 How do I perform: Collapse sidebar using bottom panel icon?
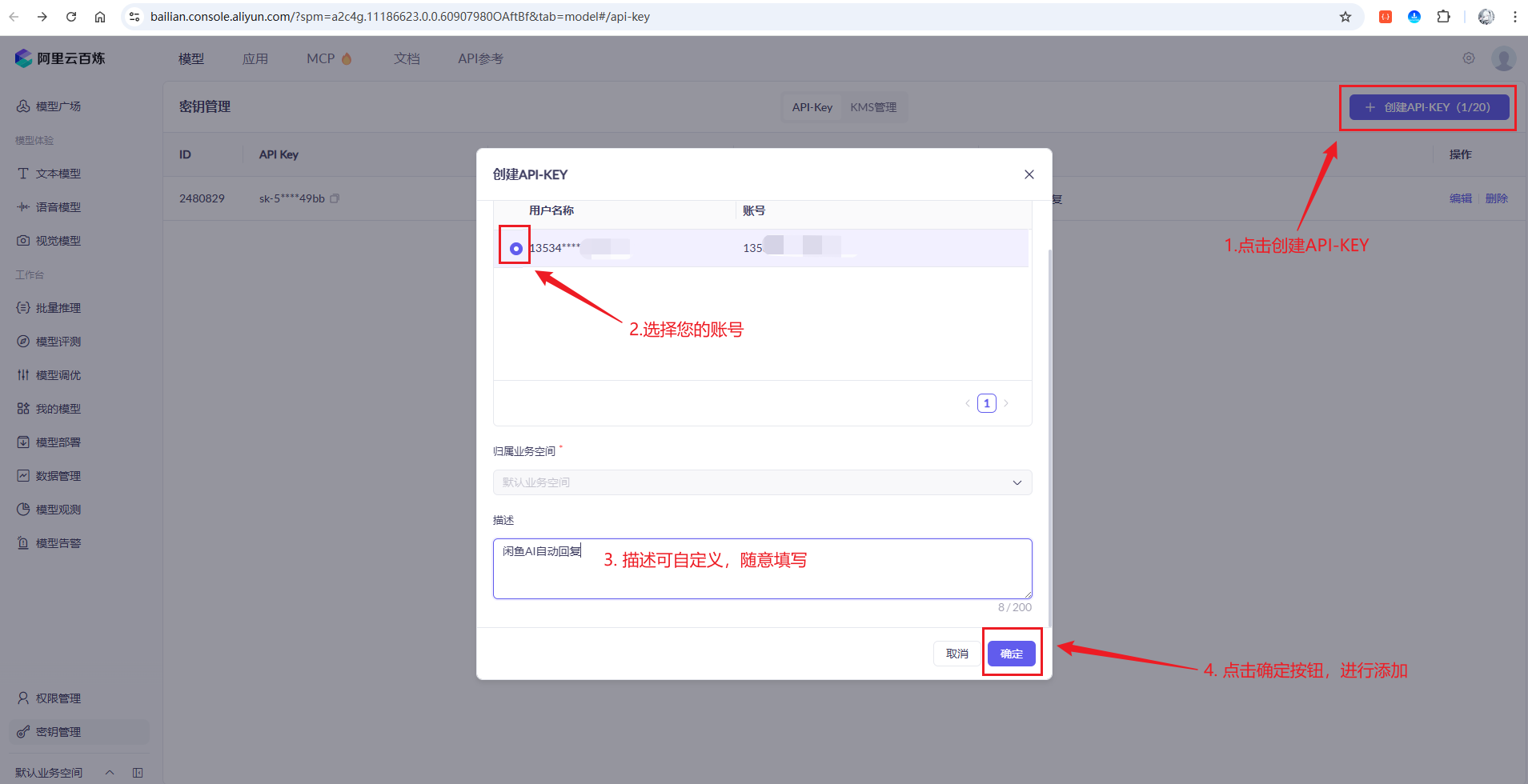click(138, 773)
